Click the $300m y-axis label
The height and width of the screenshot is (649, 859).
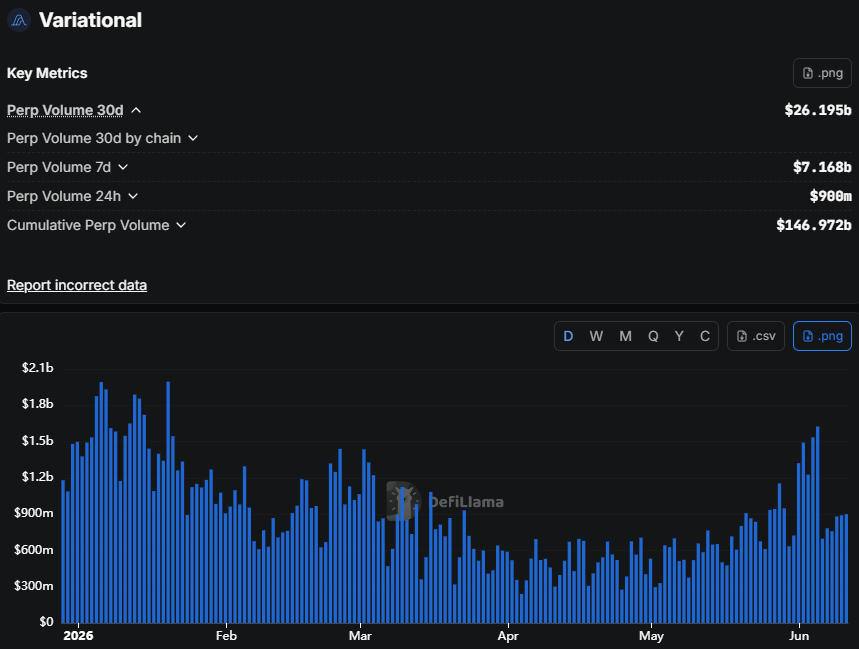pyautogui.click(x=33, y=585)
